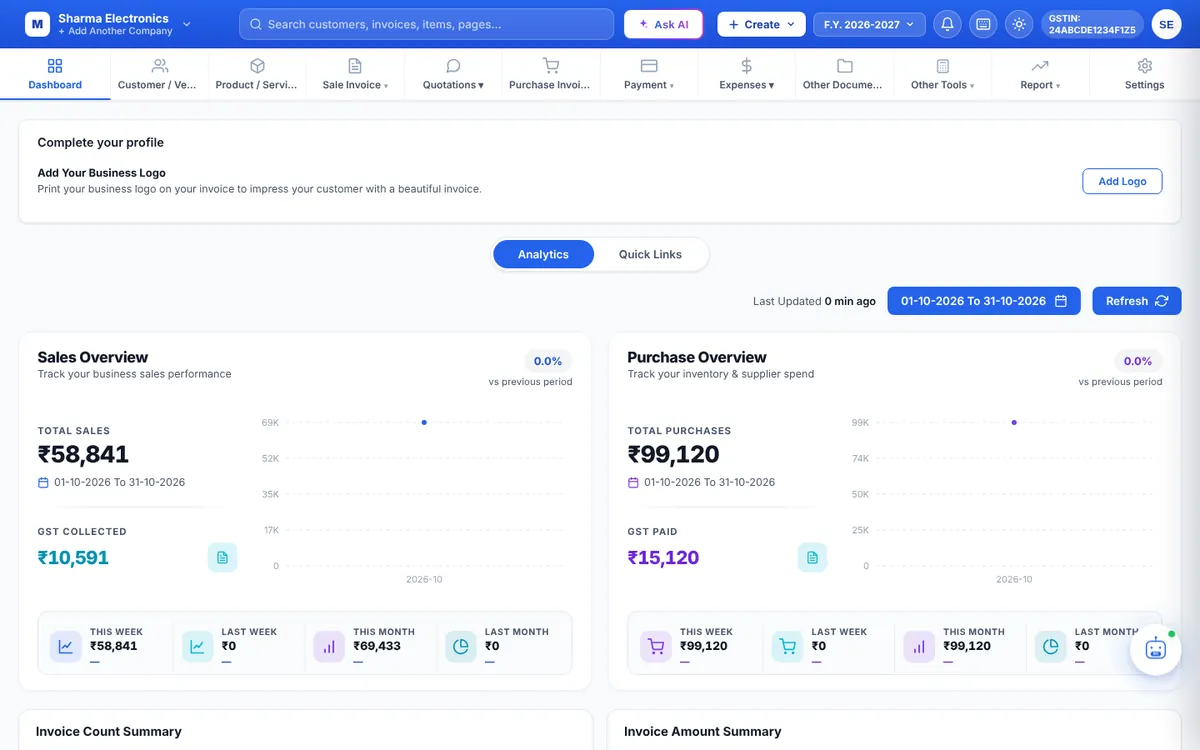
Task: Open the chatbot assistant robot icon
Action: click(1156, 649)
